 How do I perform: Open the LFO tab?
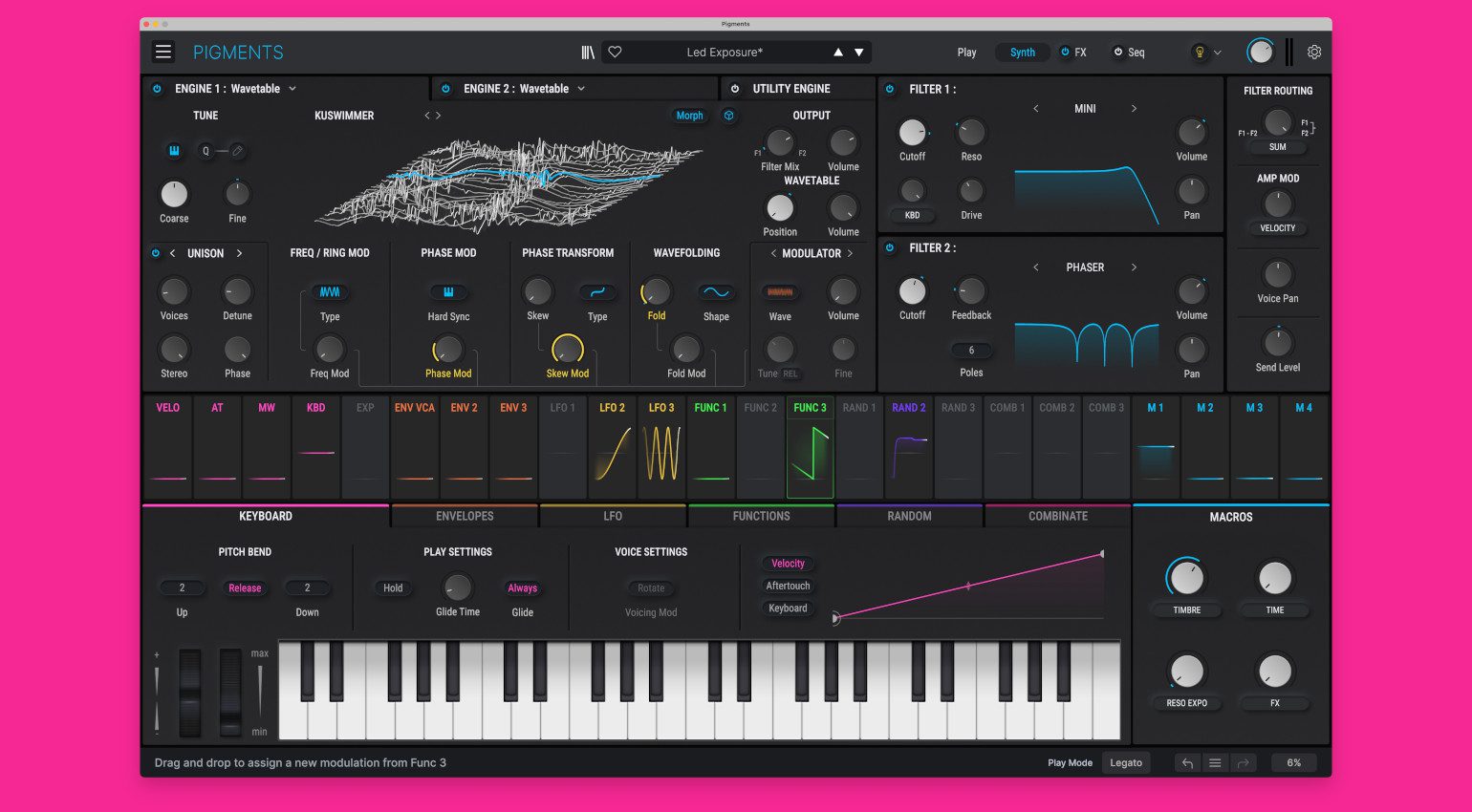[x=613, y=516]
